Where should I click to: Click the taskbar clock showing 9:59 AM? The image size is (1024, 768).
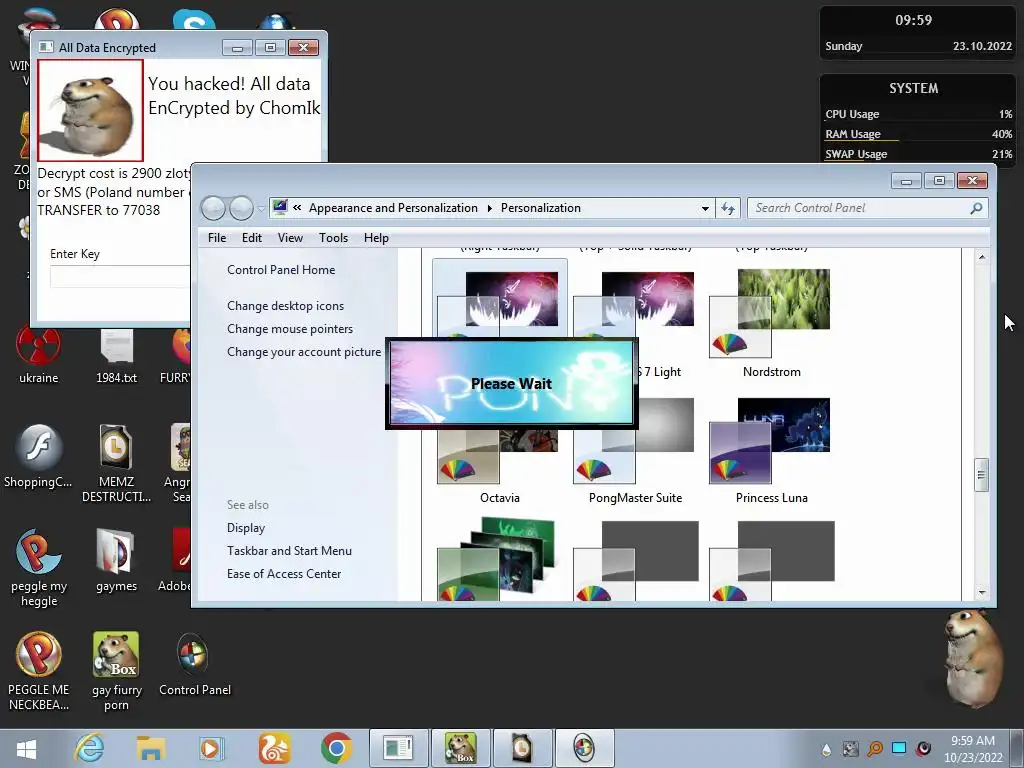point(972,748)
